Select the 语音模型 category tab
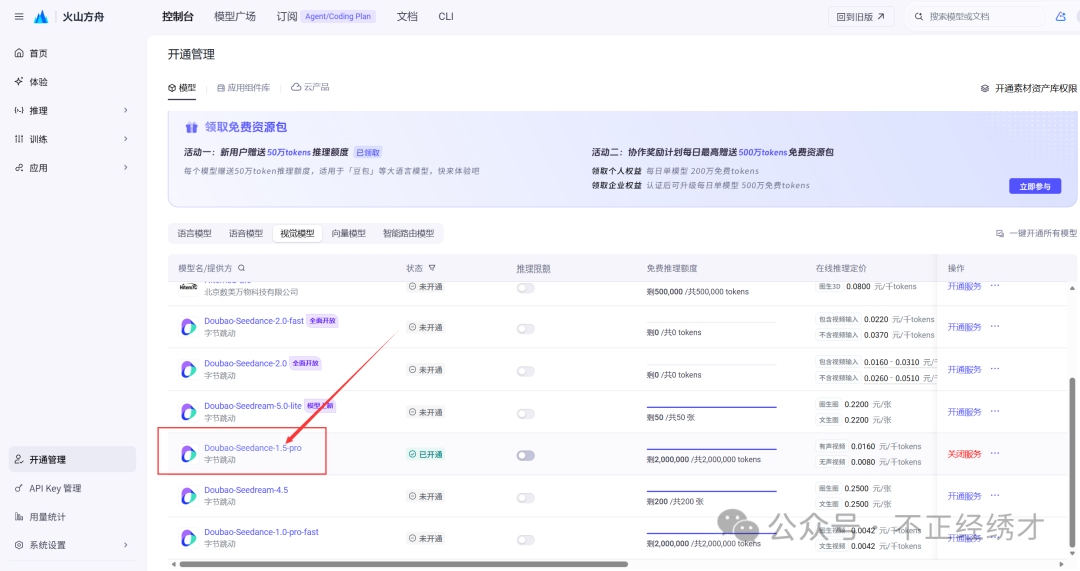The height and width of the screenshot is (571, 1080). point(246,233)
